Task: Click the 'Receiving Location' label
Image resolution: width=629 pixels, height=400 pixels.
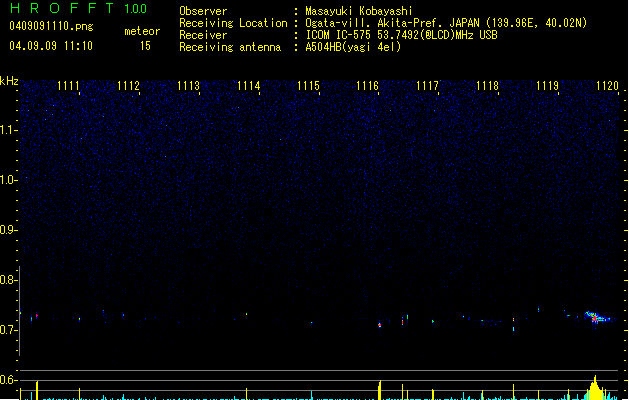Action: (233, 23)
